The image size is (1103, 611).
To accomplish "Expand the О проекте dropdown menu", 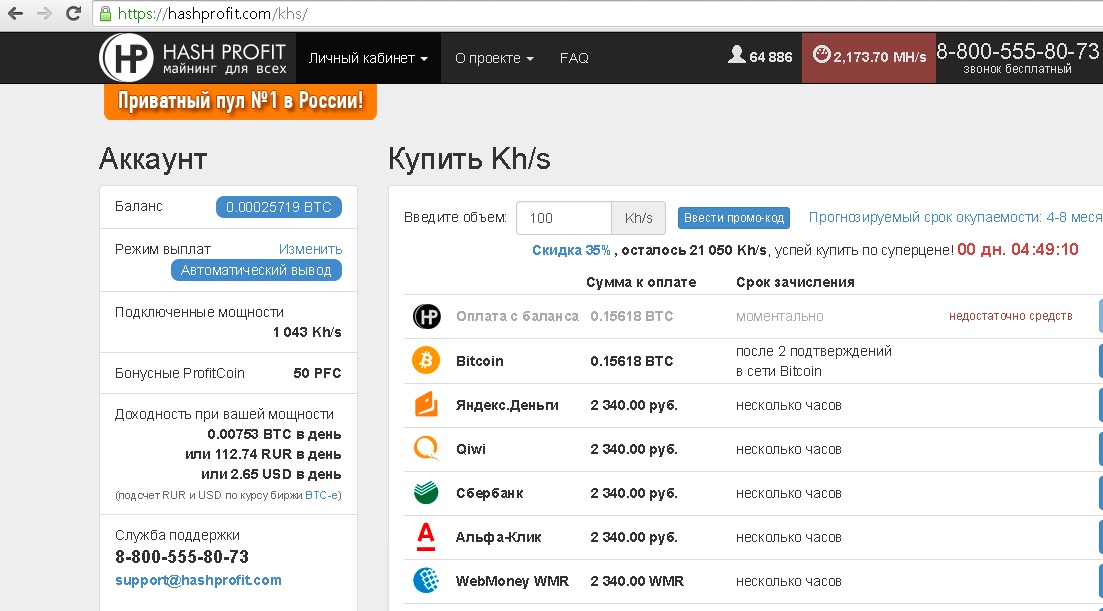I will [494, 58].
